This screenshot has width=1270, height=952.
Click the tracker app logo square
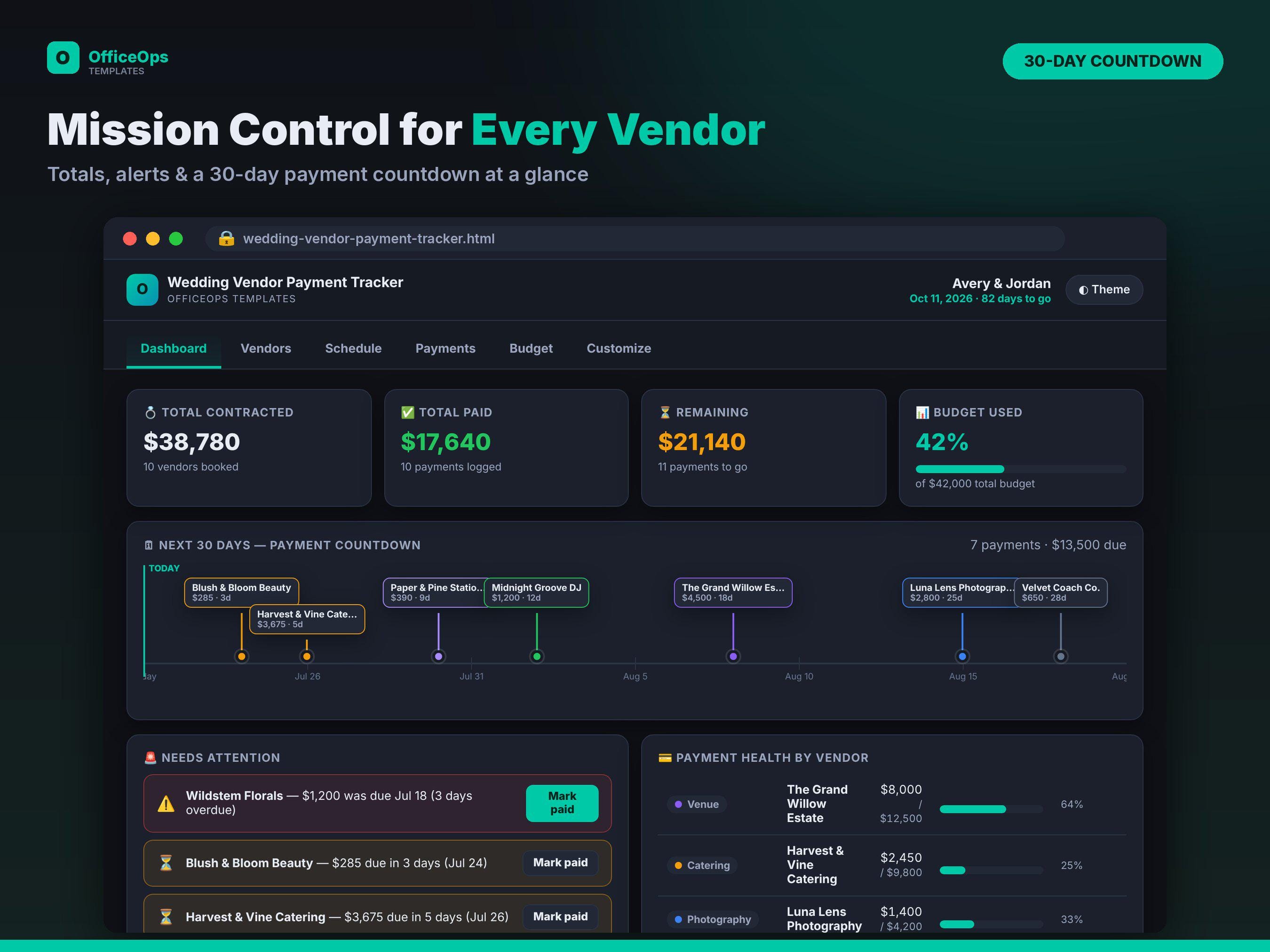pos(143,289)
